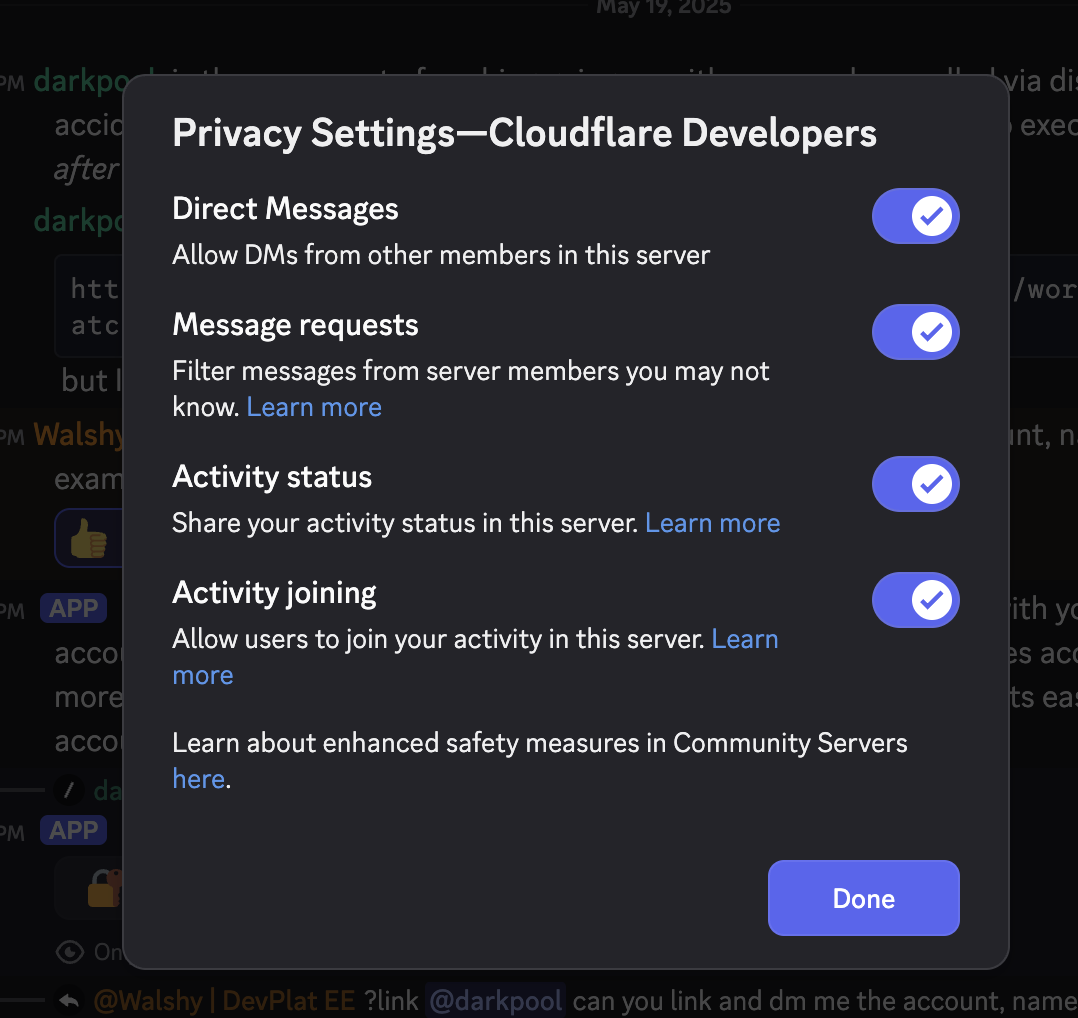Image resolution: width=1078 pixels, height=1018 pixels.
Task: Turn off the Message requests toggle
Action: (915, 332)
